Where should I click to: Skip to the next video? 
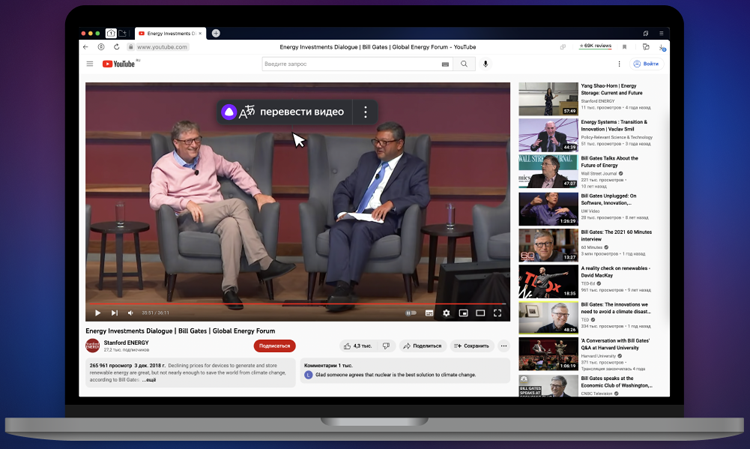pyautogui.click(x=114, y=313)
